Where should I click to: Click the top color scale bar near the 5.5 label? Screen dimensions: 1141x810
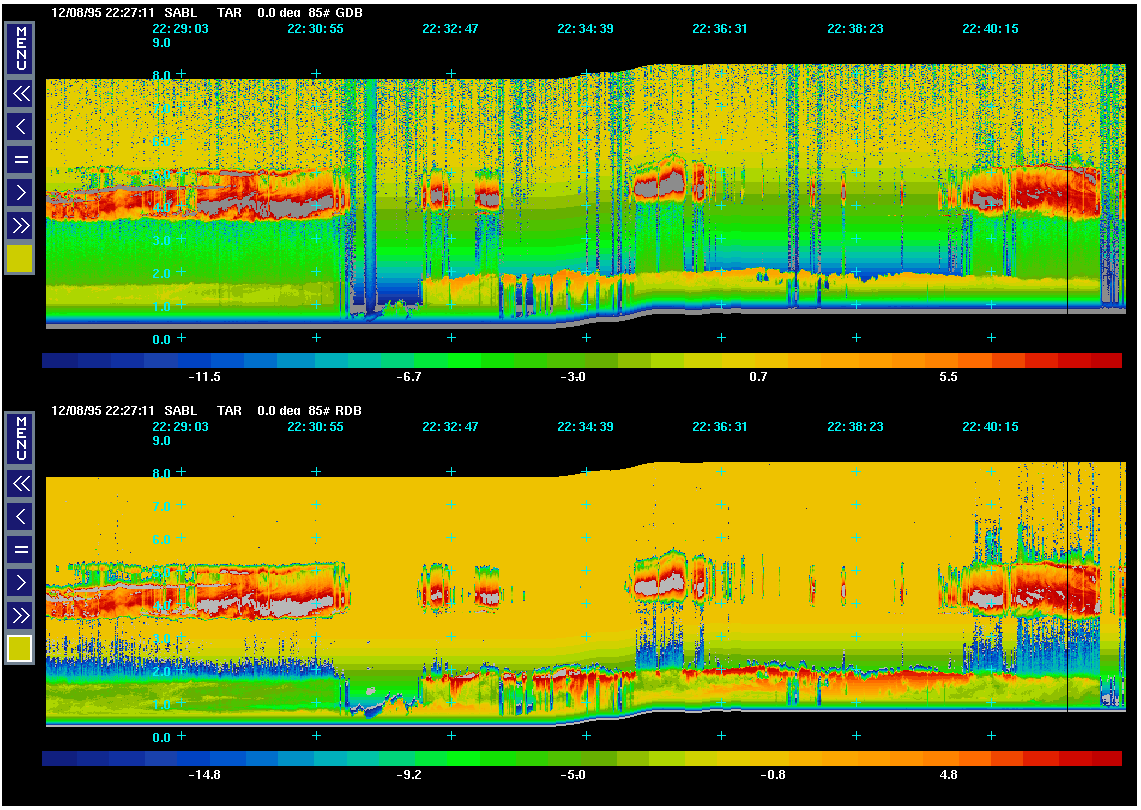948,360
